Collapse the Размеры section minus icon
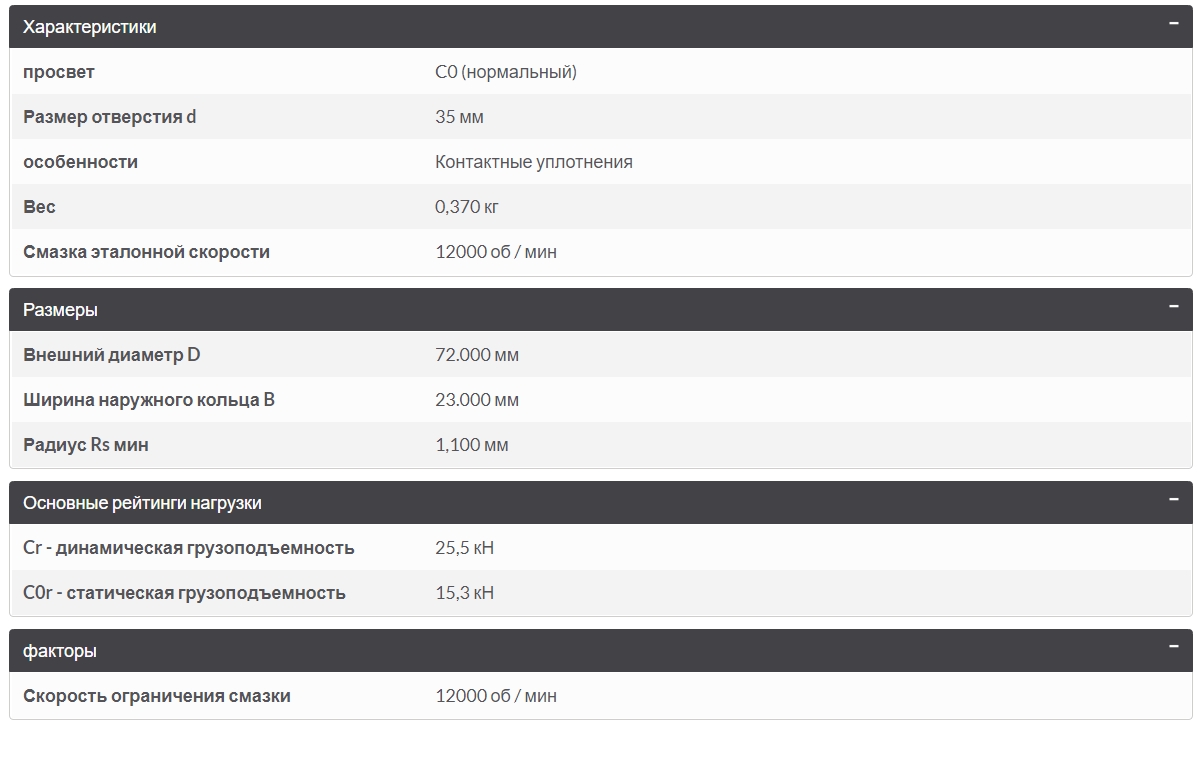1197x782 pixels. (1173, 307)
